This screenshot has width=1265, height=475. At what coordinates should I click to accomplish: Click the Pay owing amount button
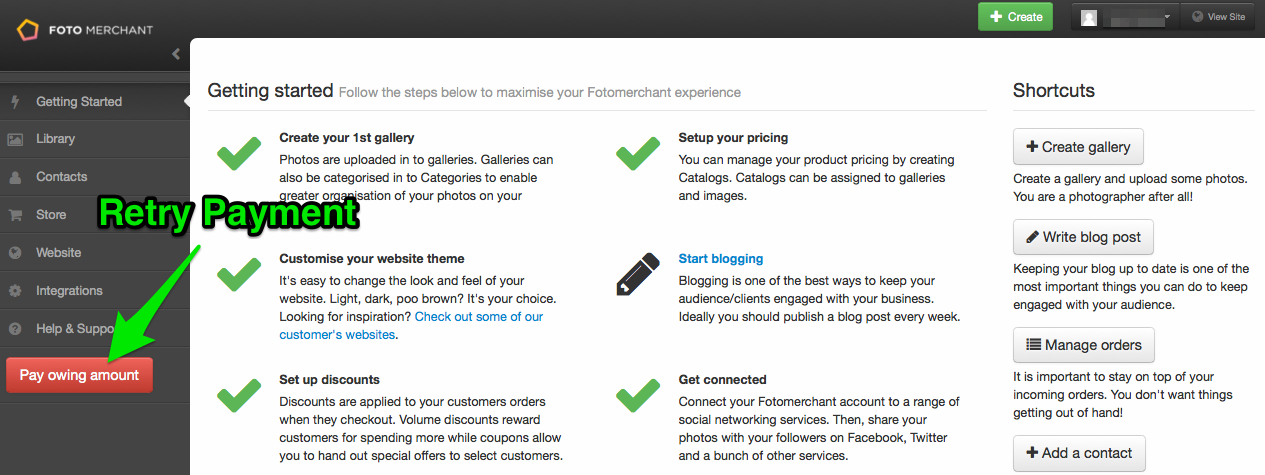click(80, 375)
